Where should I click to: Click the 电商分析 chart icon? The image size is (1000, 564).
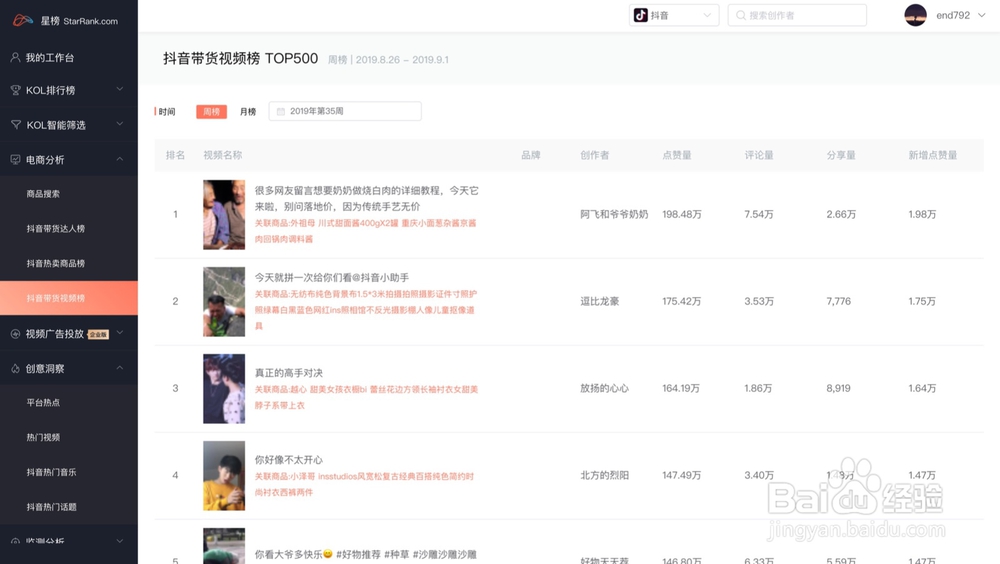[x=15, y=160]
